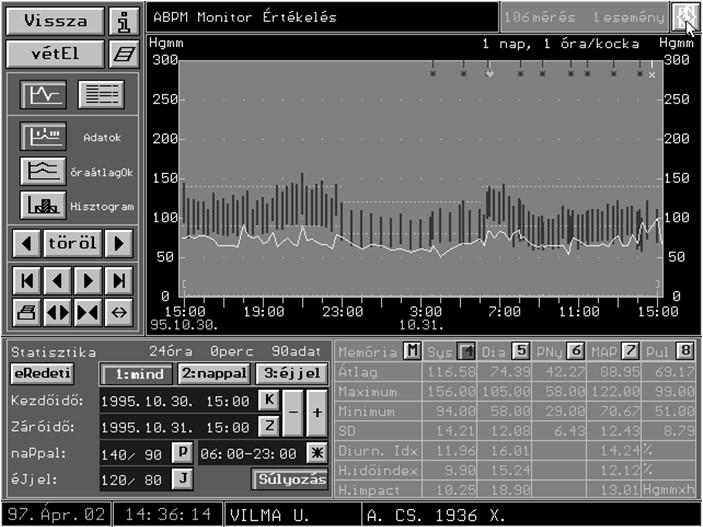The image size is (703, 527).
Task: Open the info icon button
Action: (x=124, y=21)
